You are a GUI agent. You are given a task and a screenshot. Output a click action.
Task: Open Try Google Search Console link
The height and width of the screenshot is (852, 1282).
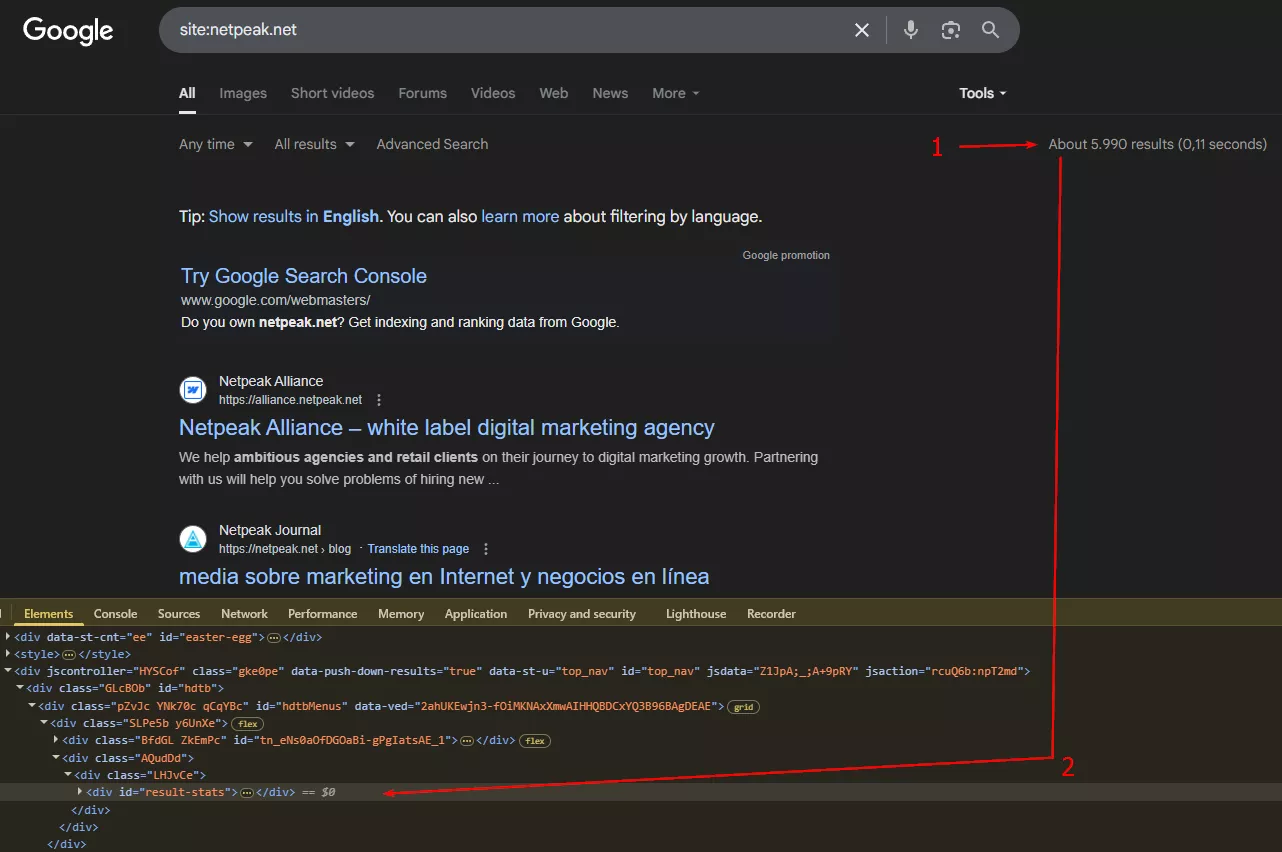(304, 276)
